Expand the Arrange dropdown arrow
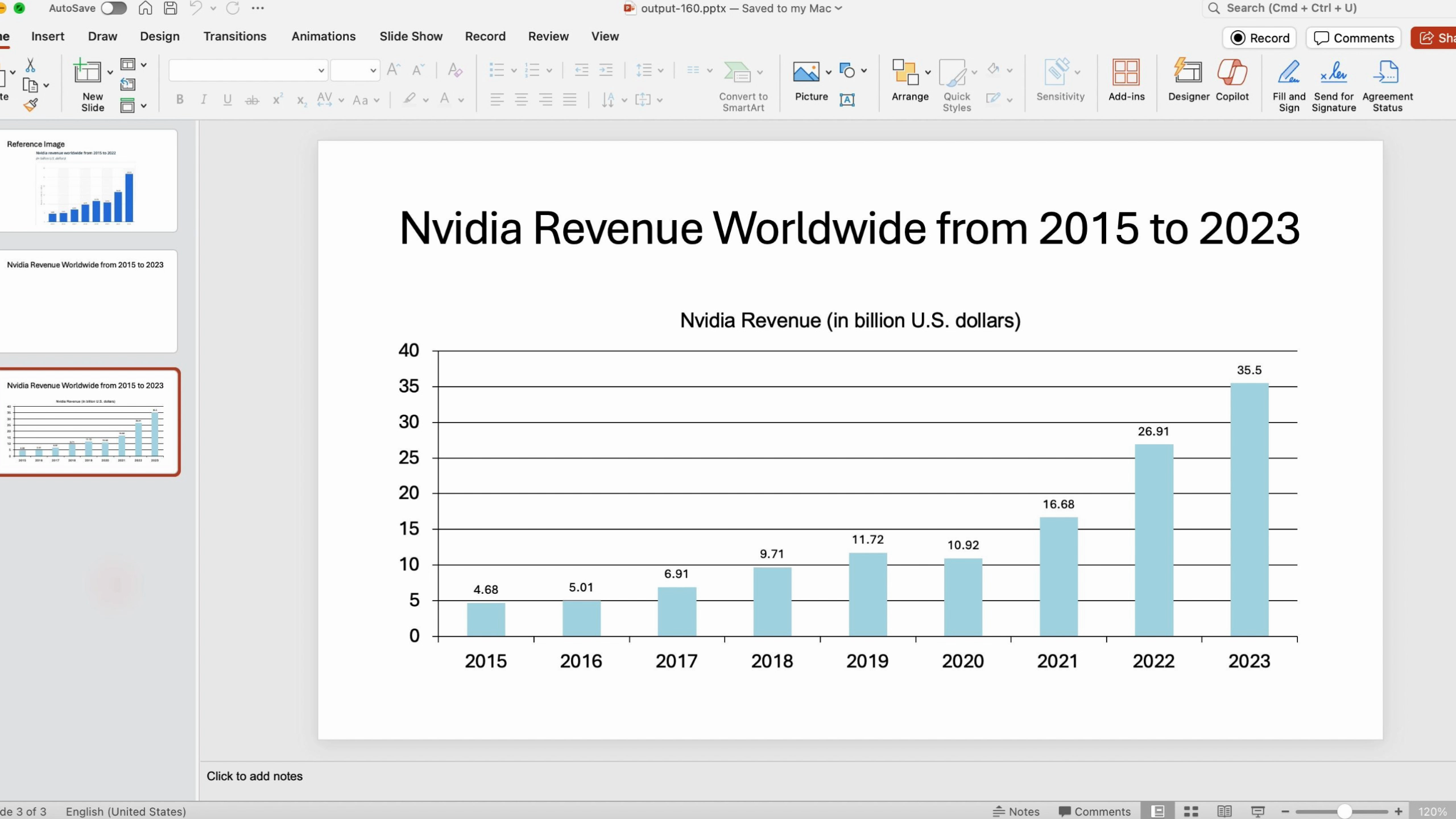 tap(928, 72)
